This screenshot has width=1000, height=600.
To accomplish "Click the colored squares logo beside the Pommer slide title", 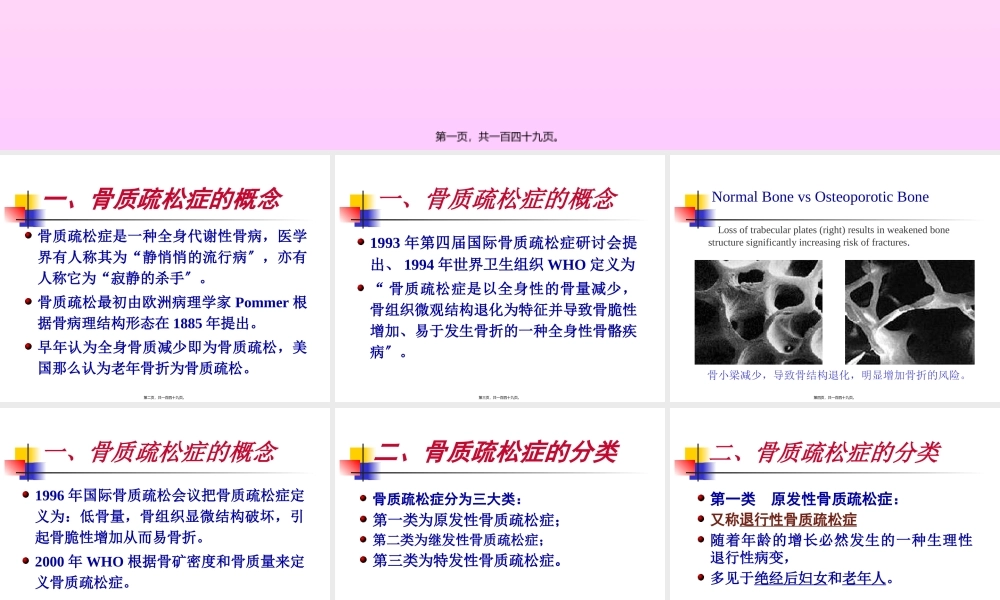I will tap(22, 209).
